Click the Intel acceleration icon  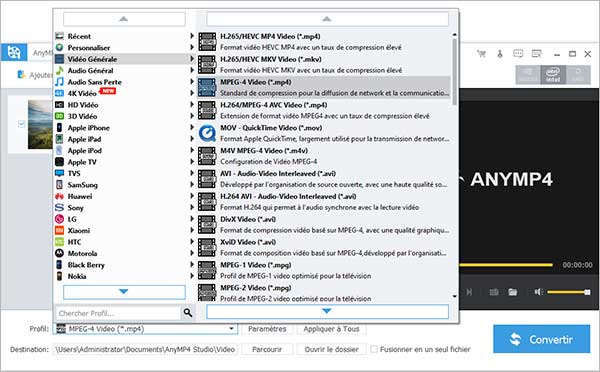coord(553,75)
